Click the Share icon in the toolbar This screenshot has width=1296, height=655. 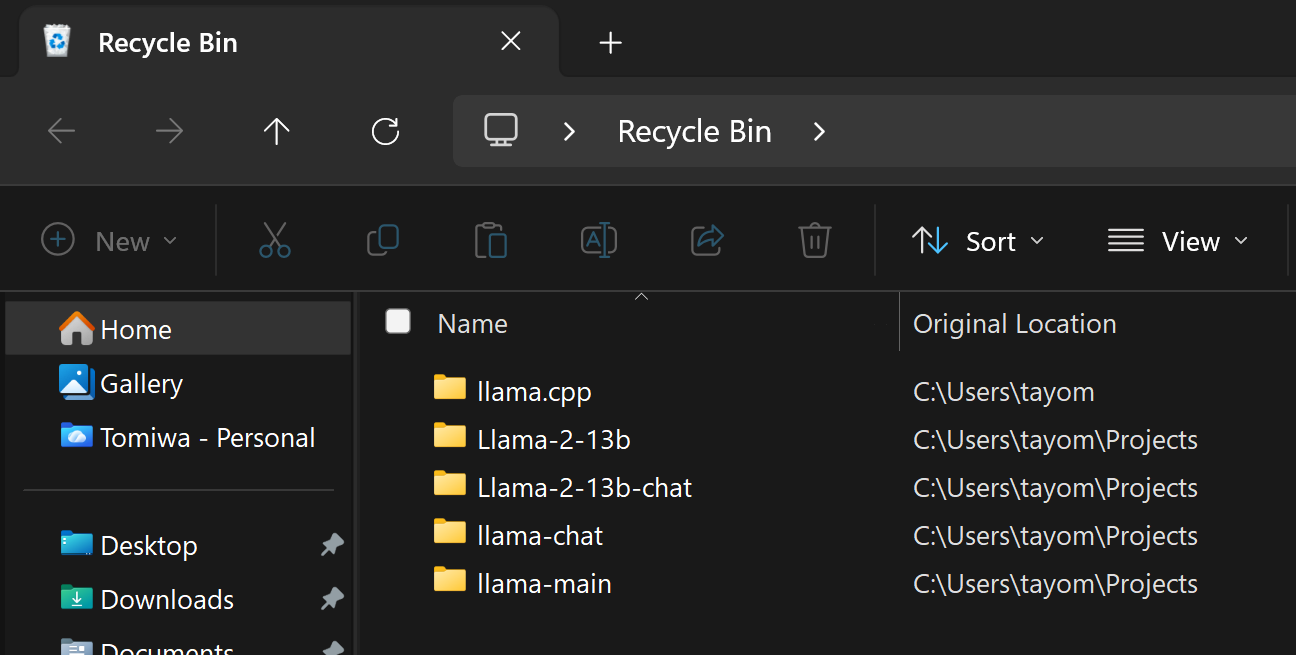click(x=707, y=240)
